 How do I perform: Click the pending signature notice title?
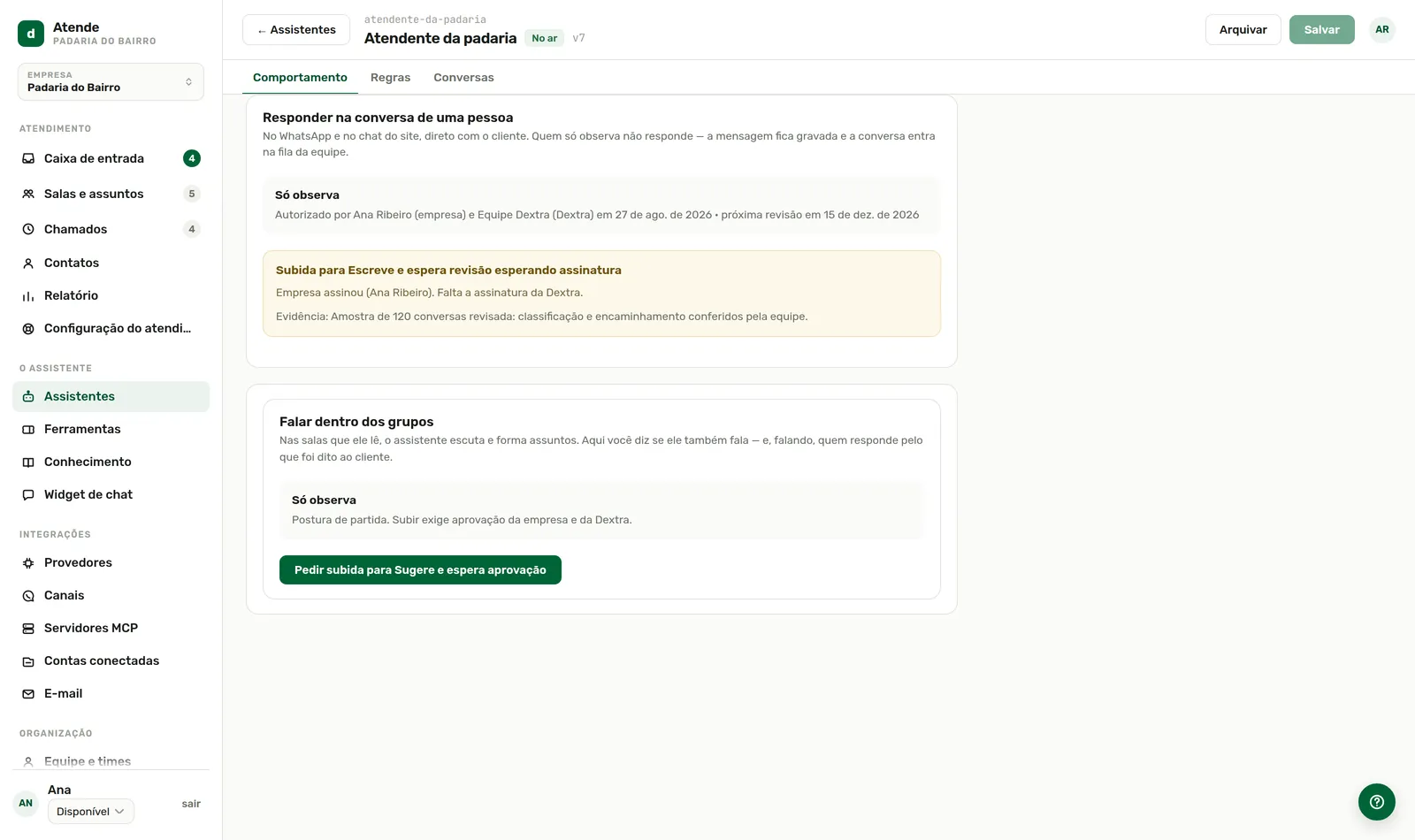448,270
